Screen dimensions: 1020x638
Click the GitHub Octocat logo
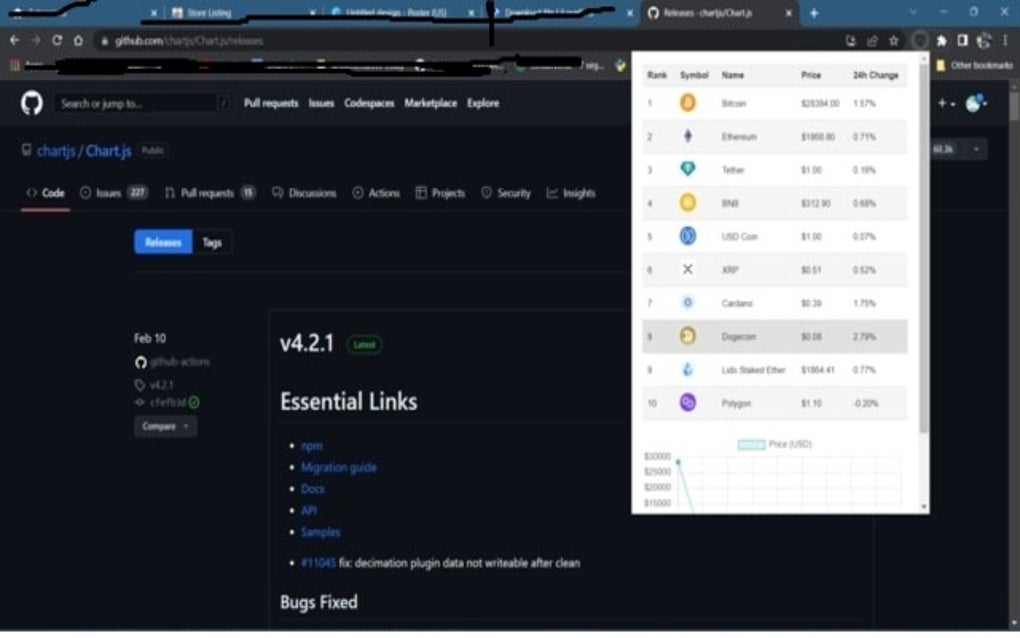[x=31, y=103]
